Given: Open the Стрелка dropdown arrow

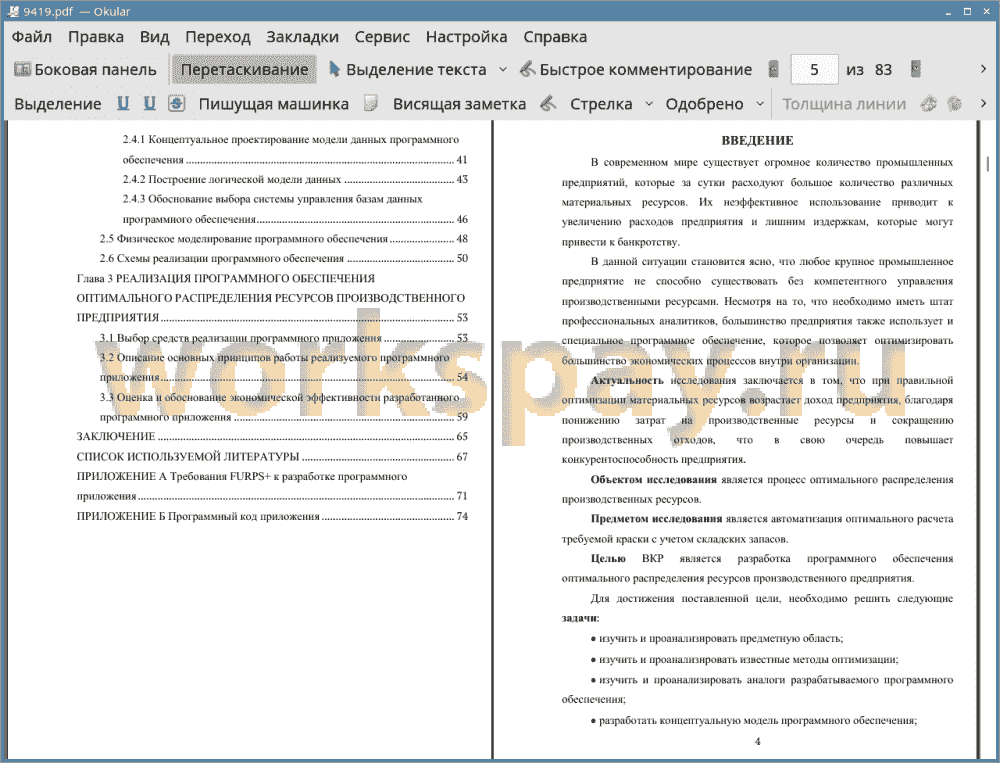Looking at the screenshot, I should pos(649,104).
